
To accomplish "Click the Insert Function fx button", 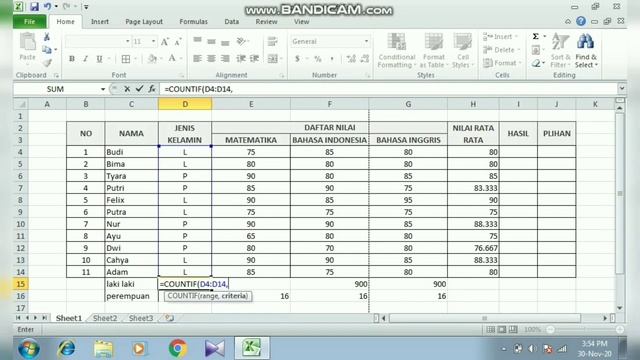I will pos(152,89).
